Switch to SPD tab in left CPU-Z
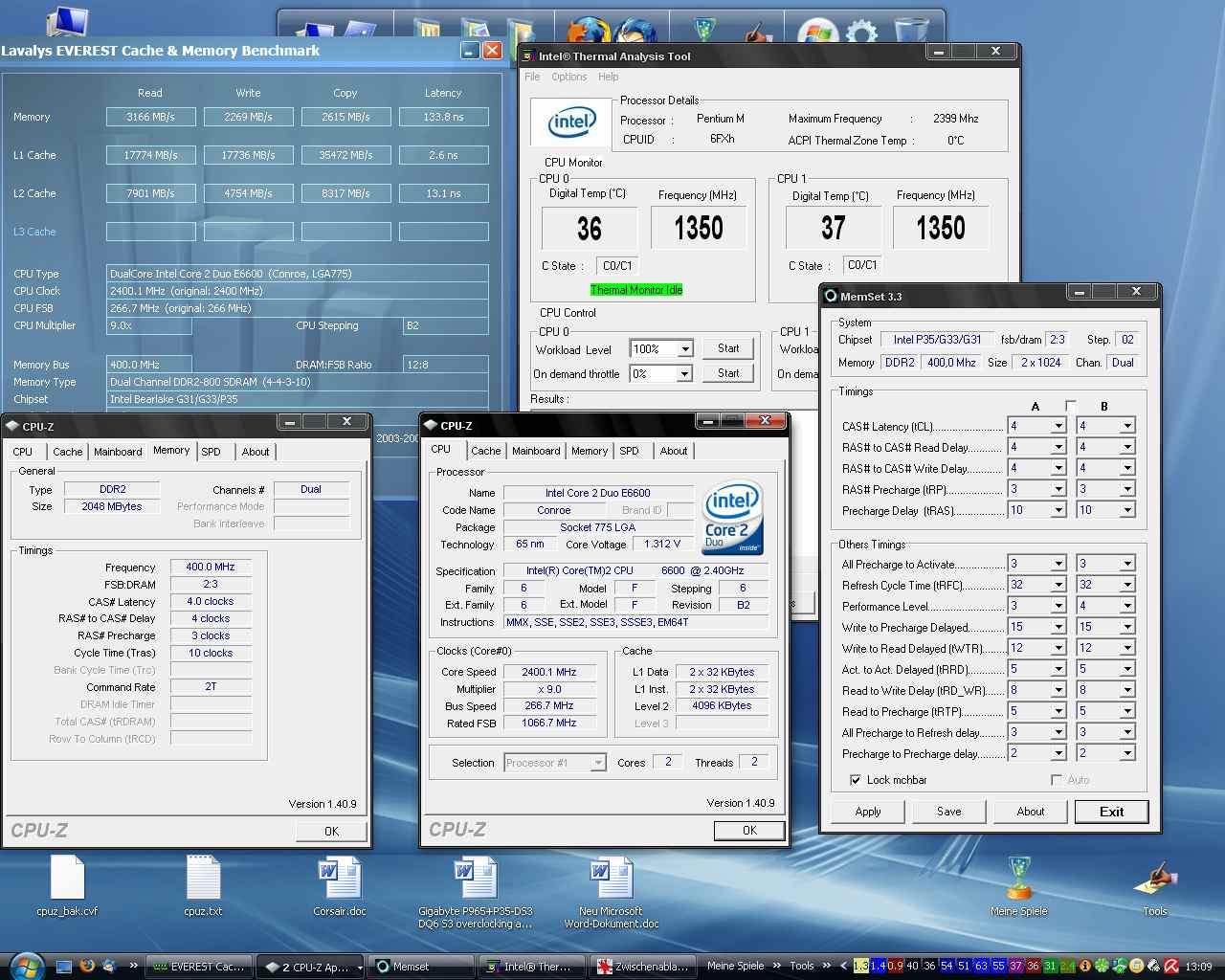The width and height of the screenshot is (1225, 980). click(x=212, y=452)
